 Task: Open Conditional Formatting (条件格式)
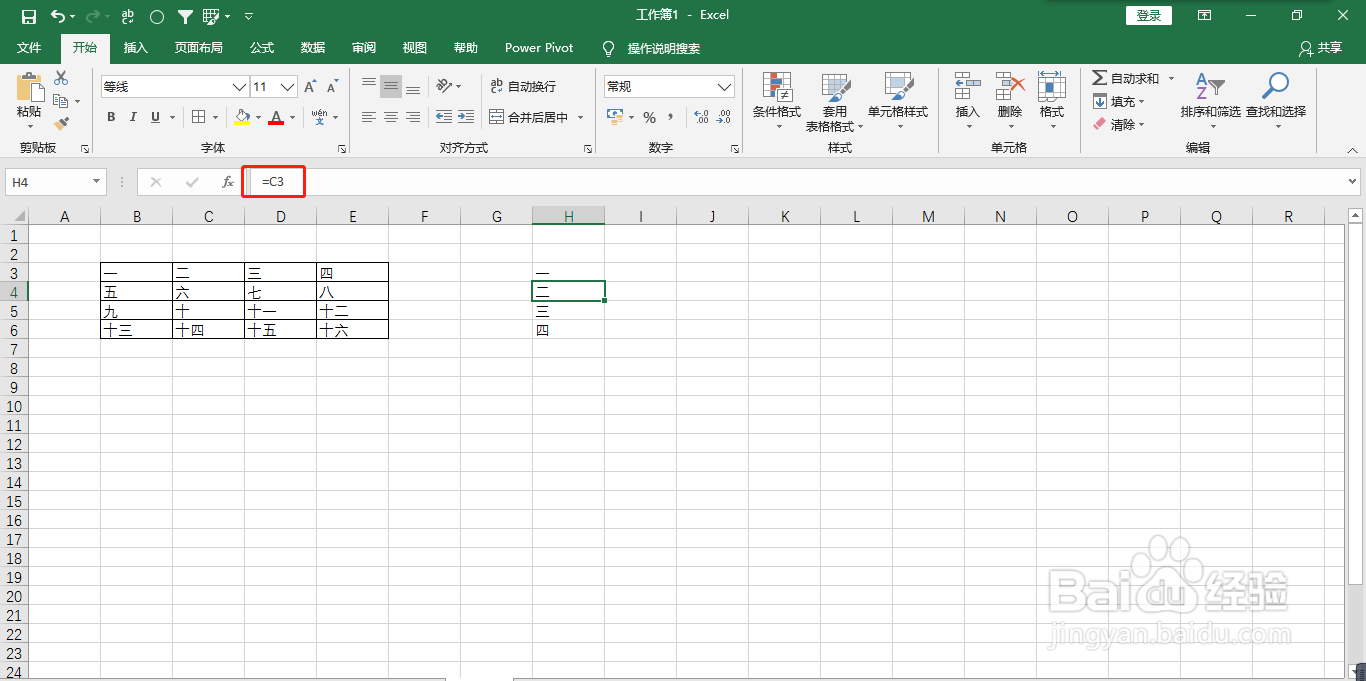(x=777, y=101)
